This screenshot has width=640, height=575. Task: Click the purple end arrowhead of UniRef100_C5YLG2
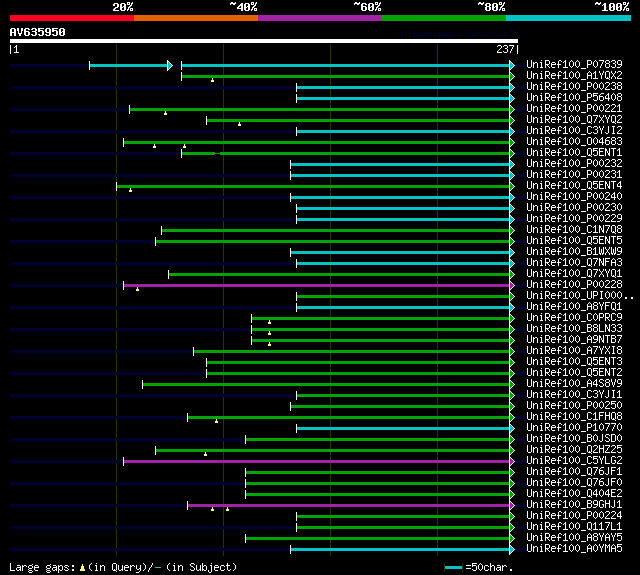tap(512, 461)
